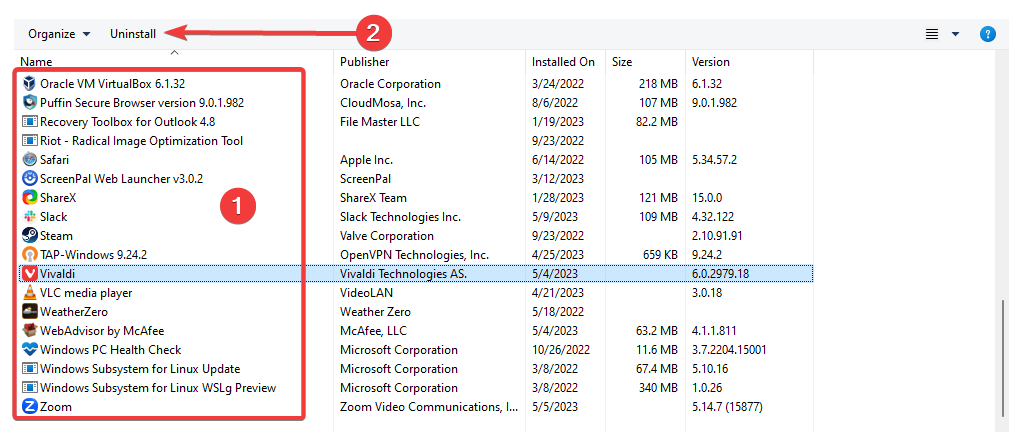The height and width of the screenshot is (432, 1009).
Task: Expand the view options dropdown arrow
Action: [955, 34]
